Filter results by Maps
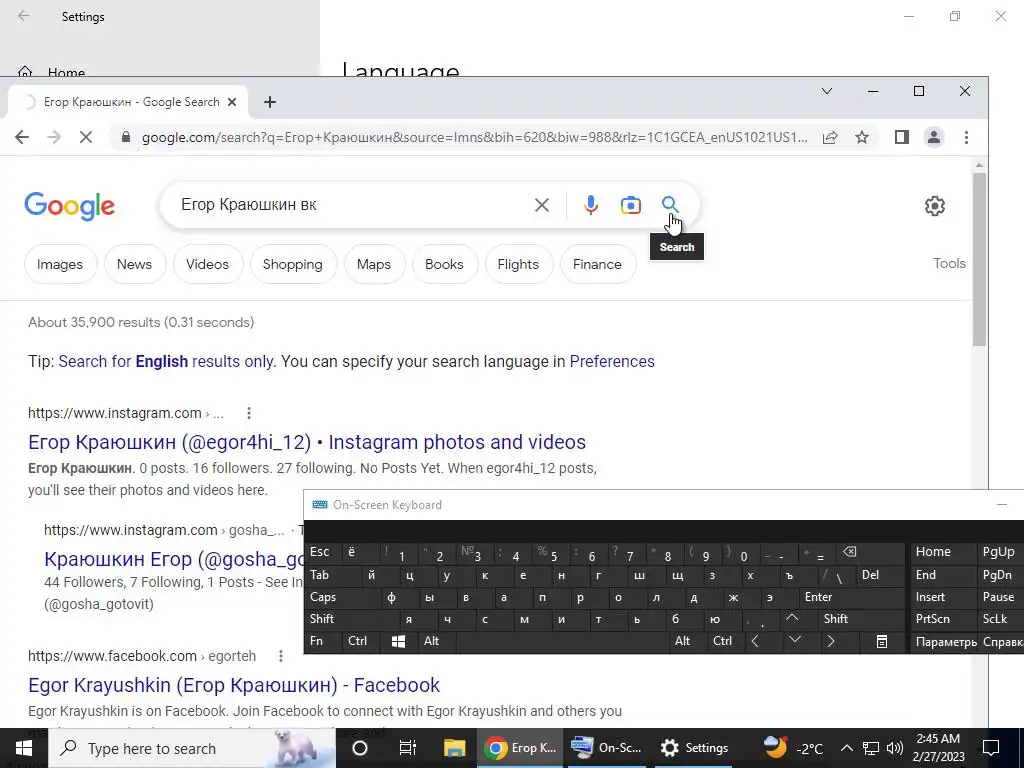 point(374,264)
